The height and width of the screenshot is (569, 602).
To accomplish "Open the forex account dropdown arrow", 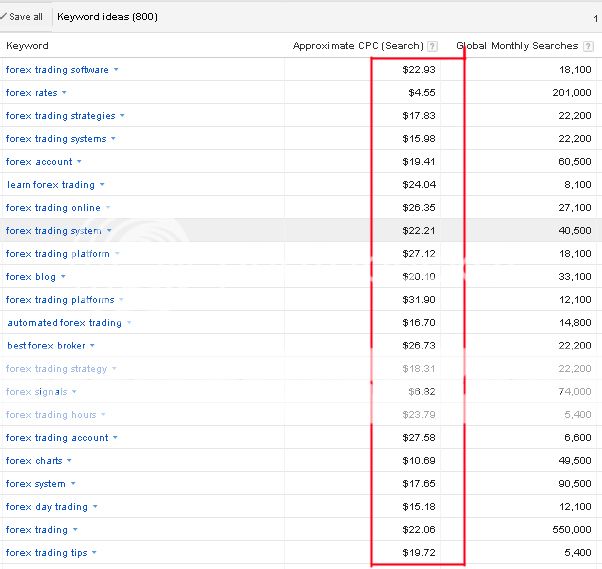I will 80,162.
